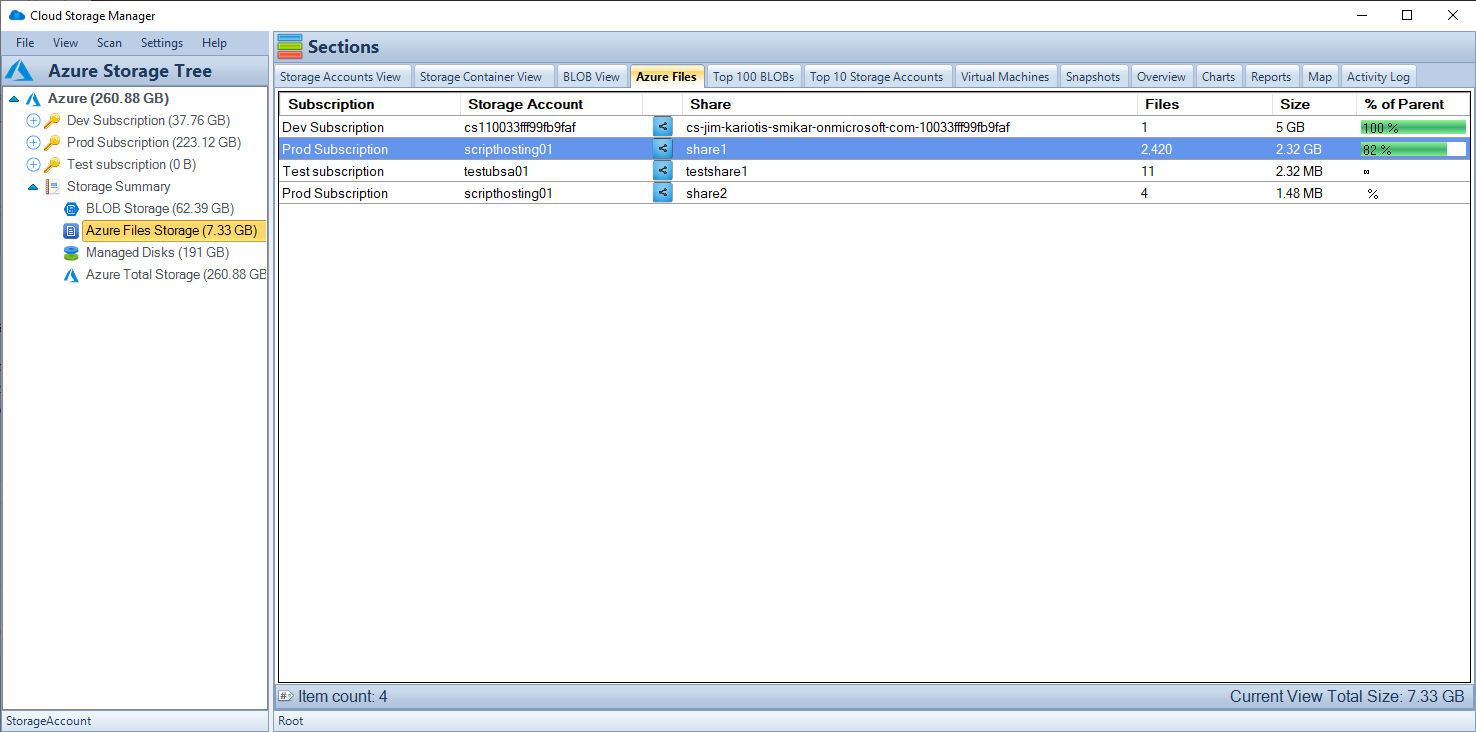This screenshot has height=732, width=1476.
Task: Click the share button on the testshare1 row
Action: (662, 170)
